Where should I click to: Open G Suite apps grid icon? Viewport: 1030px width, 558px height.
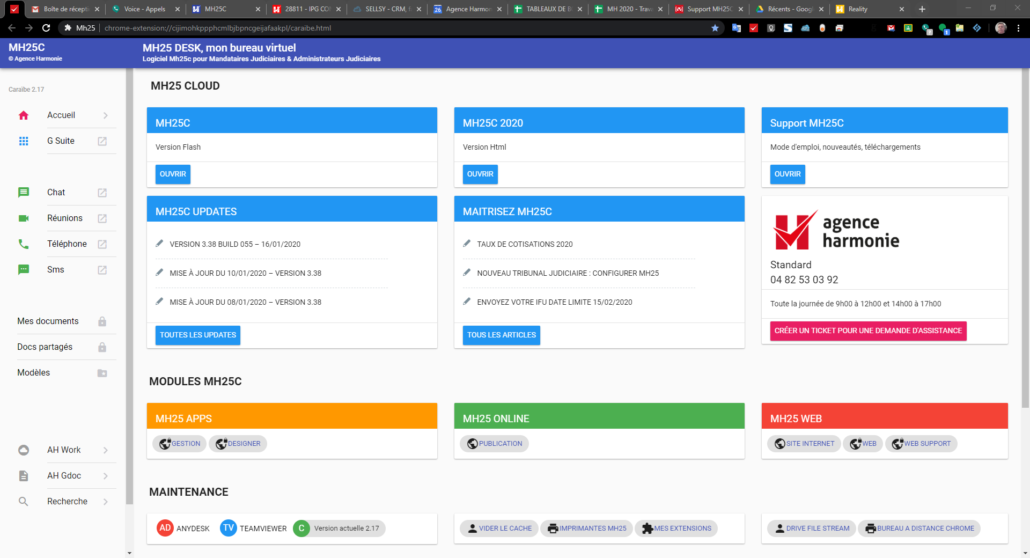point(23,141)
